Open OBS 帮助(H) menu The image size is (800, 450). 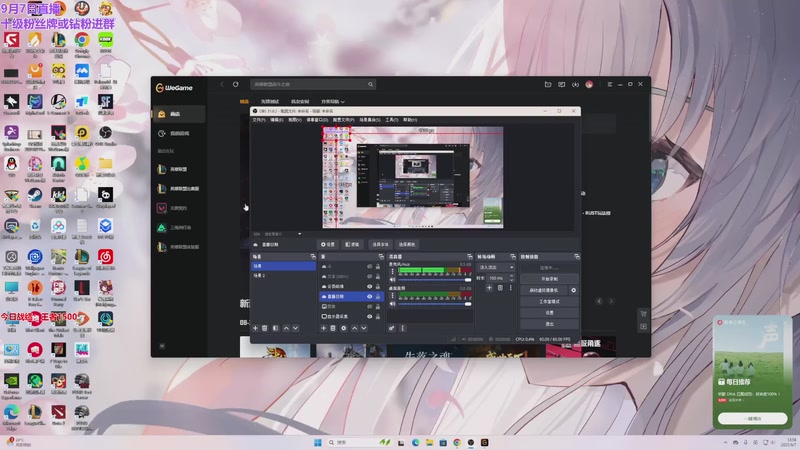(x=410, y=120)
